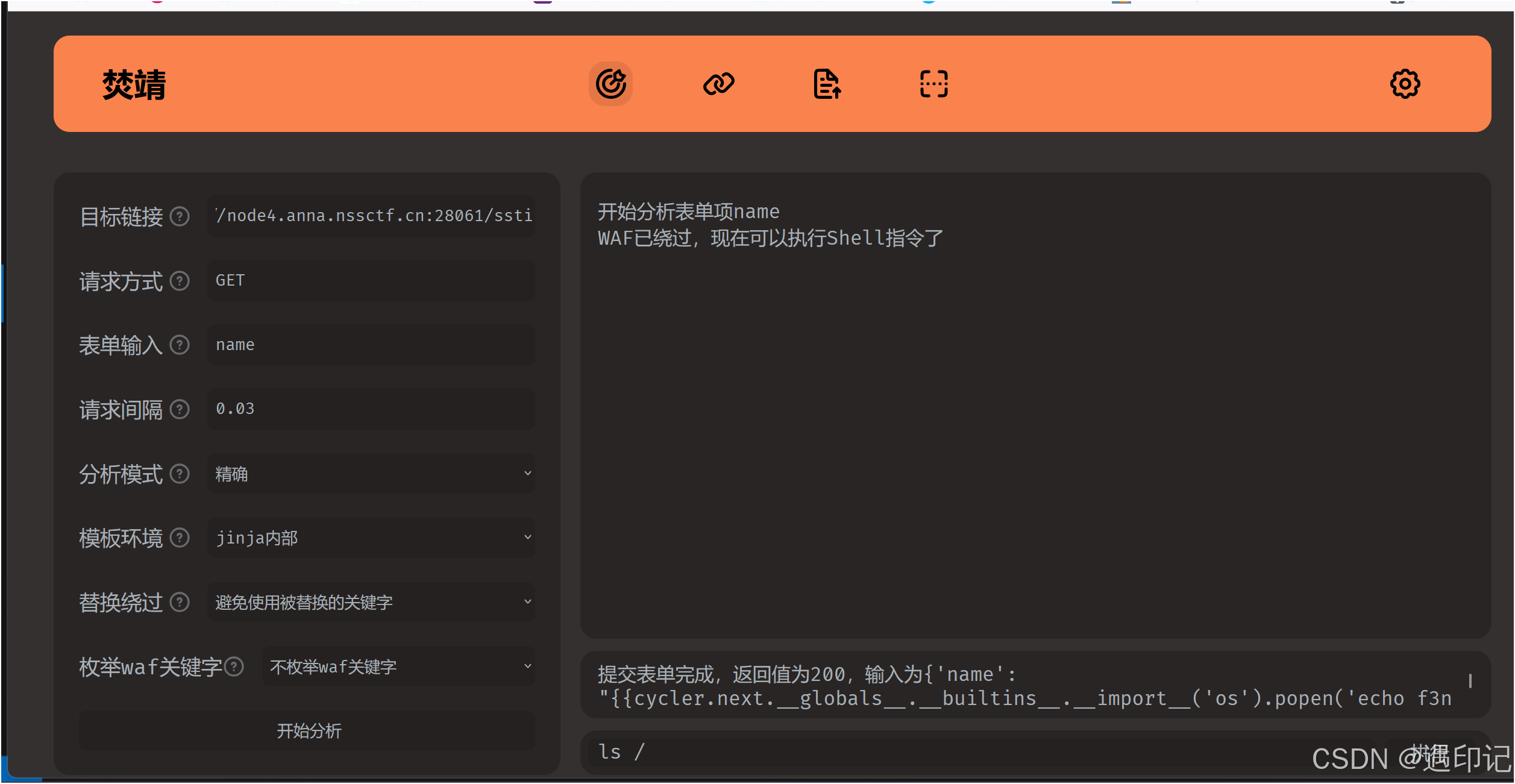Click the 目标链接 URL input field
Screen dimensions: 1515x784
370,216
